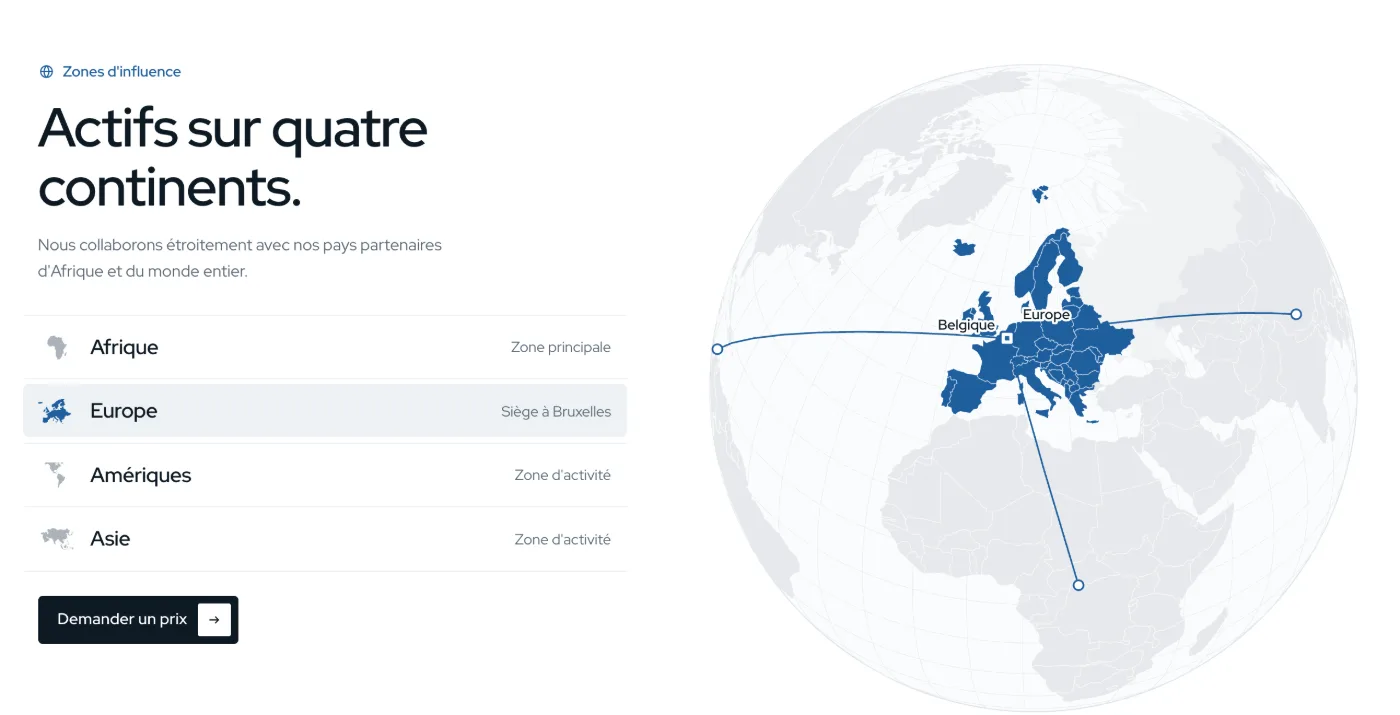
Task: Click the Demander un prix button
Action: point(138,620)
